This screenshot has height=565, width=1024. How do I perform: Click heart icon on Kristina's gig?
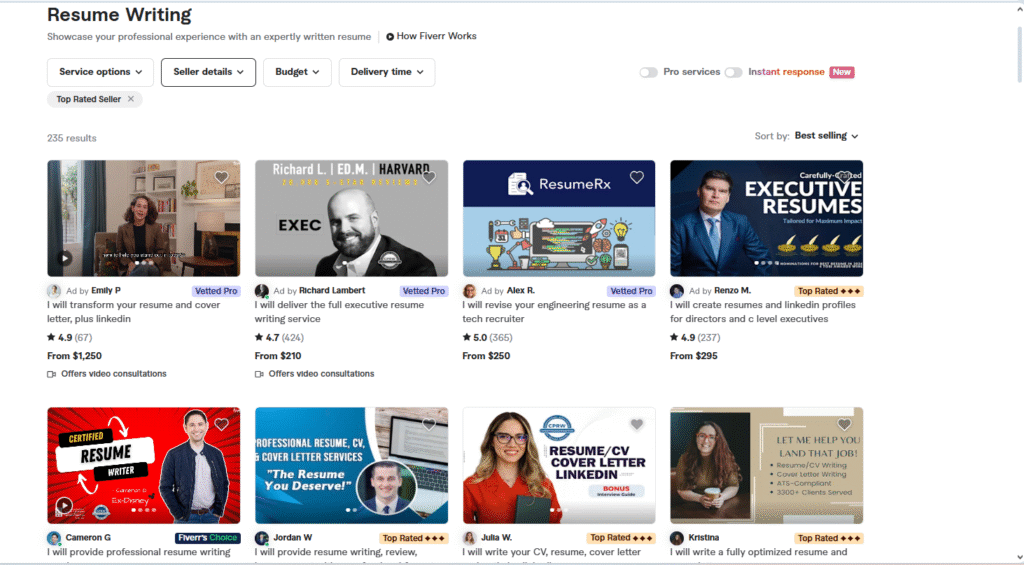click(844, 425)
